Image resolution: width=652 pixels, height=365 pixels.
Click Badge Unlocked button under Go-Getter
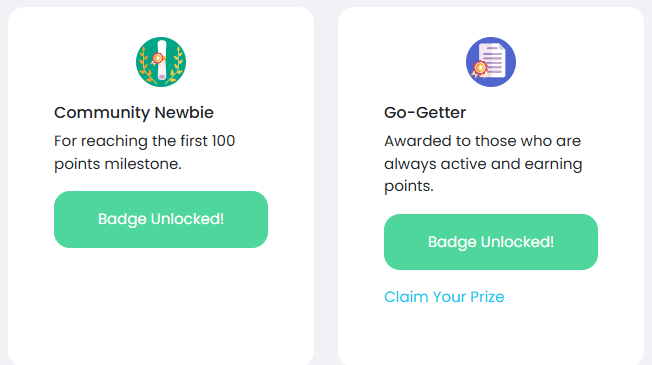[491, 242]
